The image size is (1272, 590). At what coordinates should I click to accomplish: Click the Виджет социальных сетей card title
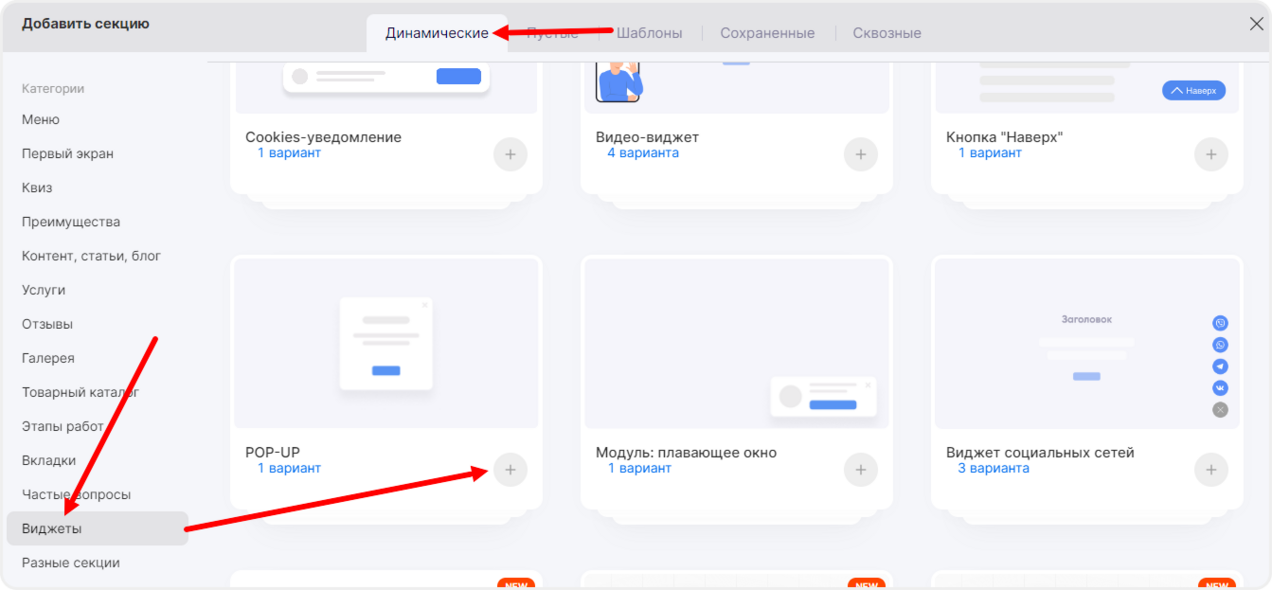(1040, 452)
